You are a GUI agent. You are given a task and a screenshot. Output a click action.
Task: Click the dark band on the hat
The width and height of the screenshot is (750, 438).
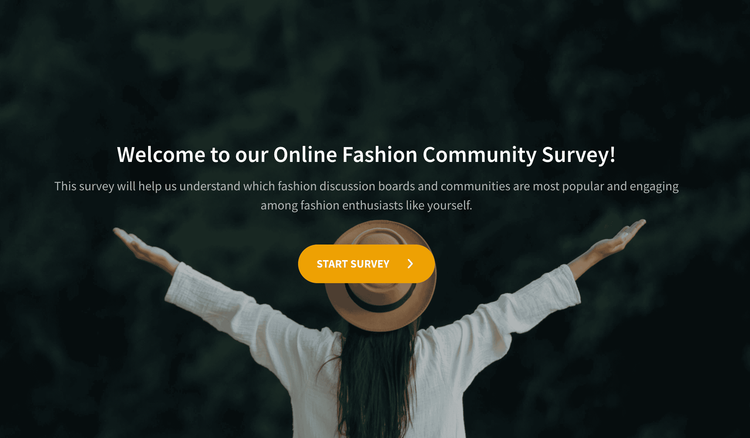pyautogui.click(x=380, y=300)
